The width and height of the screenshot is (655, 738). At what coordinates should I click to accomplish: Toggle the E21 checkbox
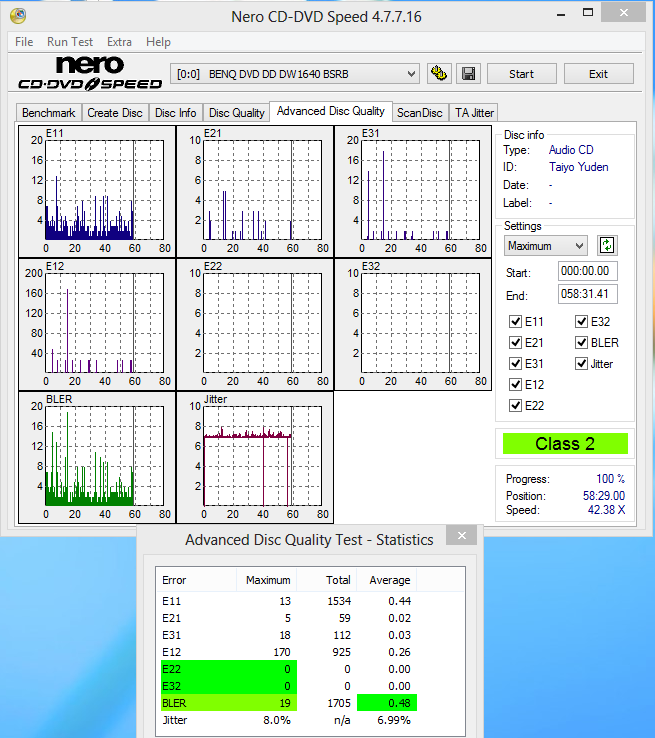click(515, 343)
